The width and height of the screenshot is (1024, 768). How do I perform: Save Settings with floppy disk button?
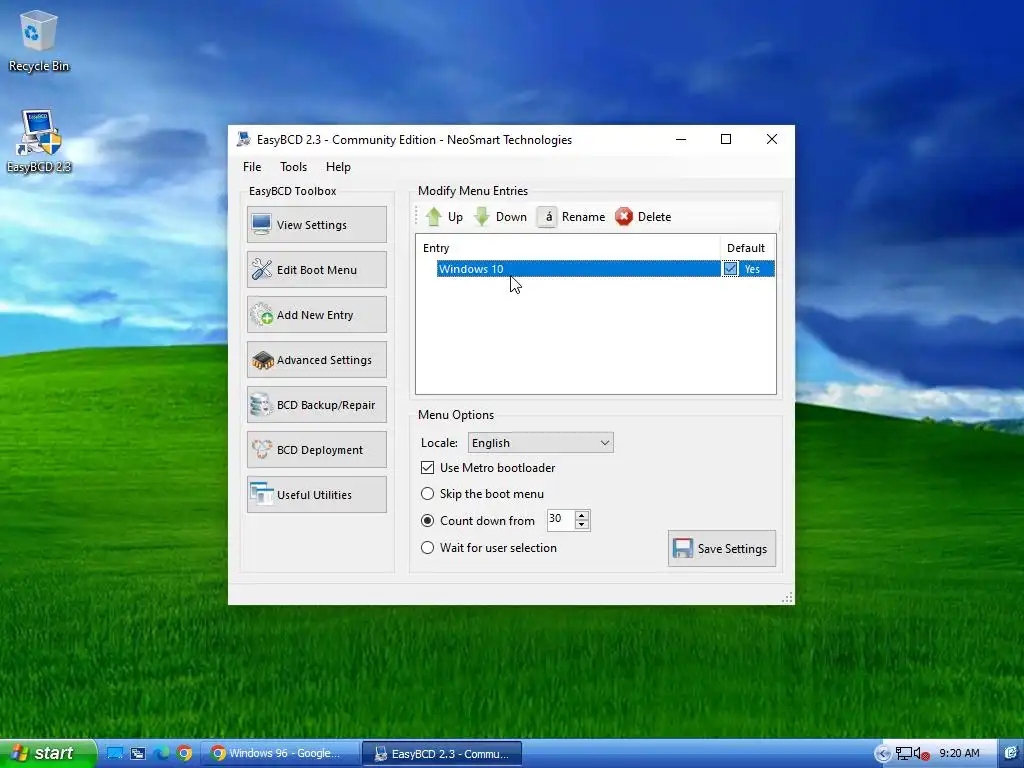coord(722,549)
